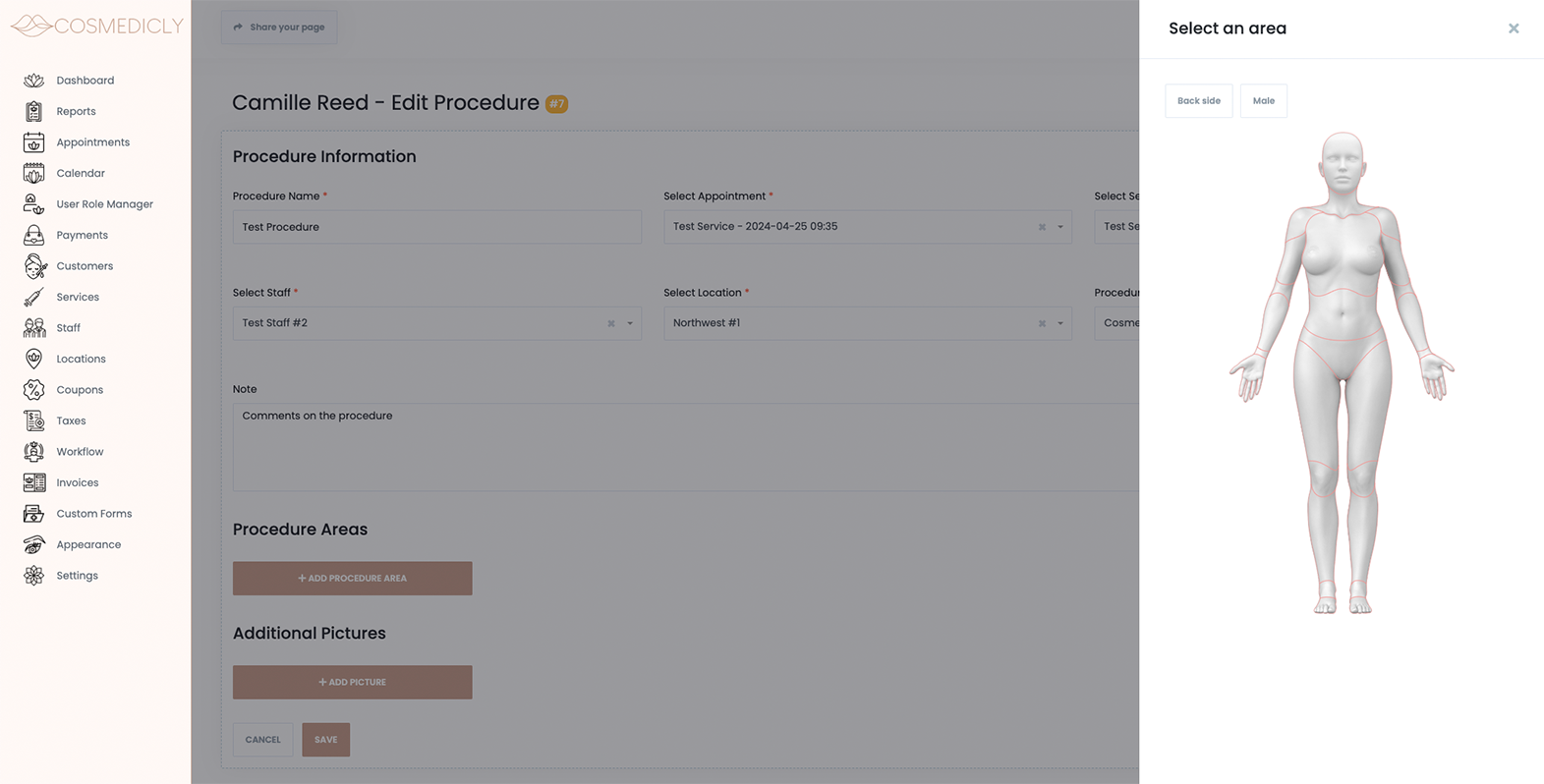
Task: Open Reports via its clipboard icon
Action: pyautogui.click(x=33, y=111)
